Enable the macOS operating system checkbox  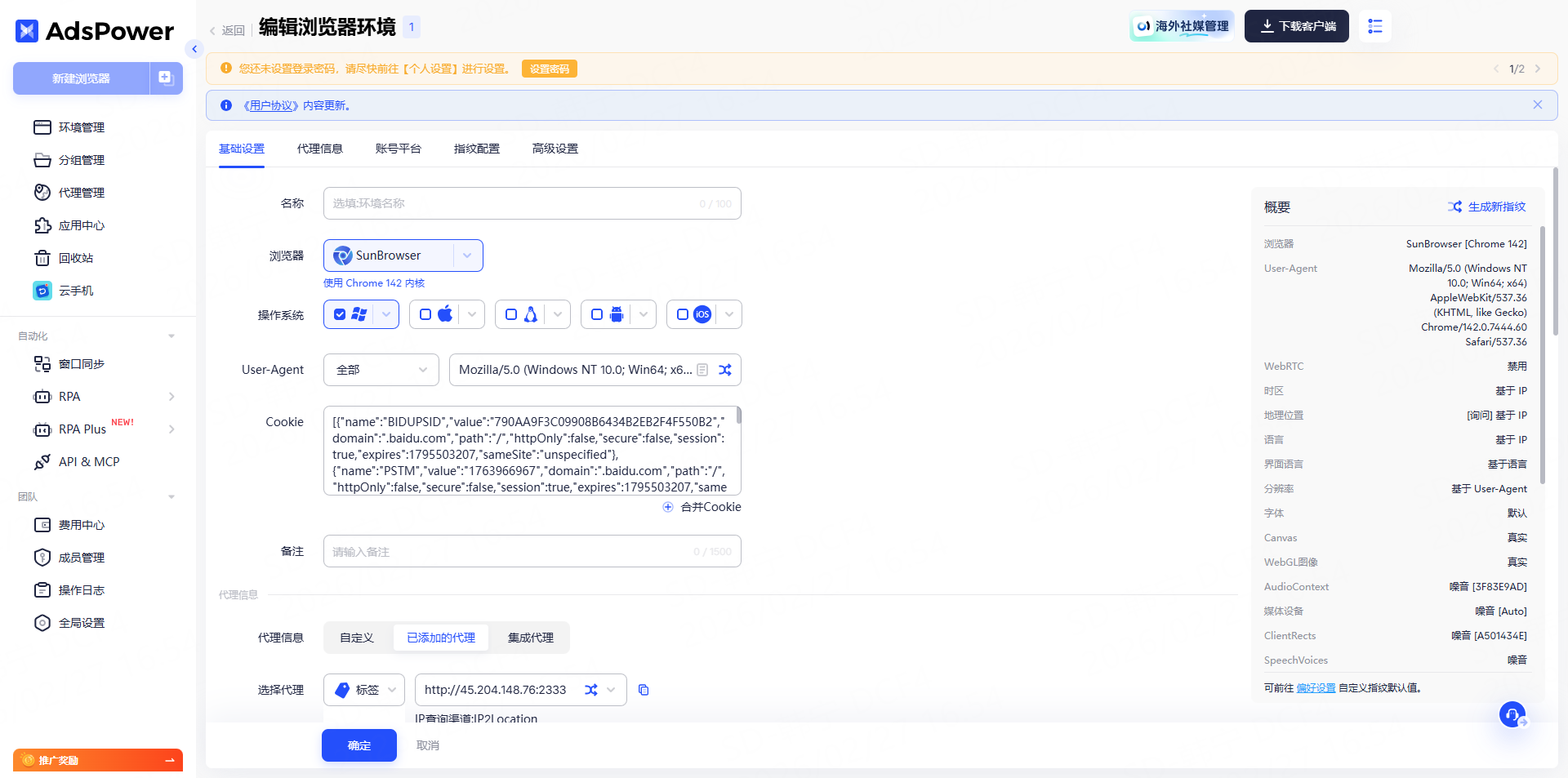425,314
